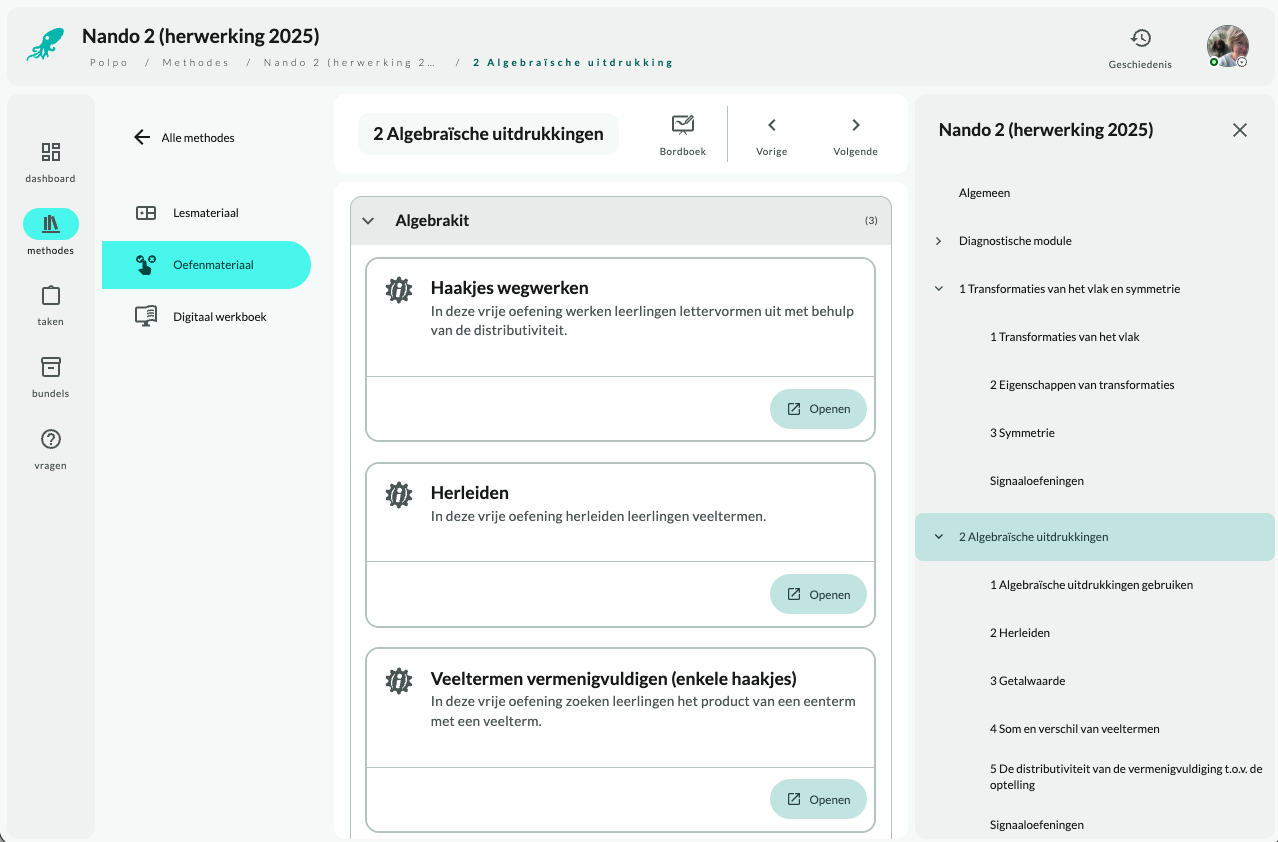Screen dimensions: 1278x842
Task: Expand the Diagnostische module chevron
Action: (938, 241)
